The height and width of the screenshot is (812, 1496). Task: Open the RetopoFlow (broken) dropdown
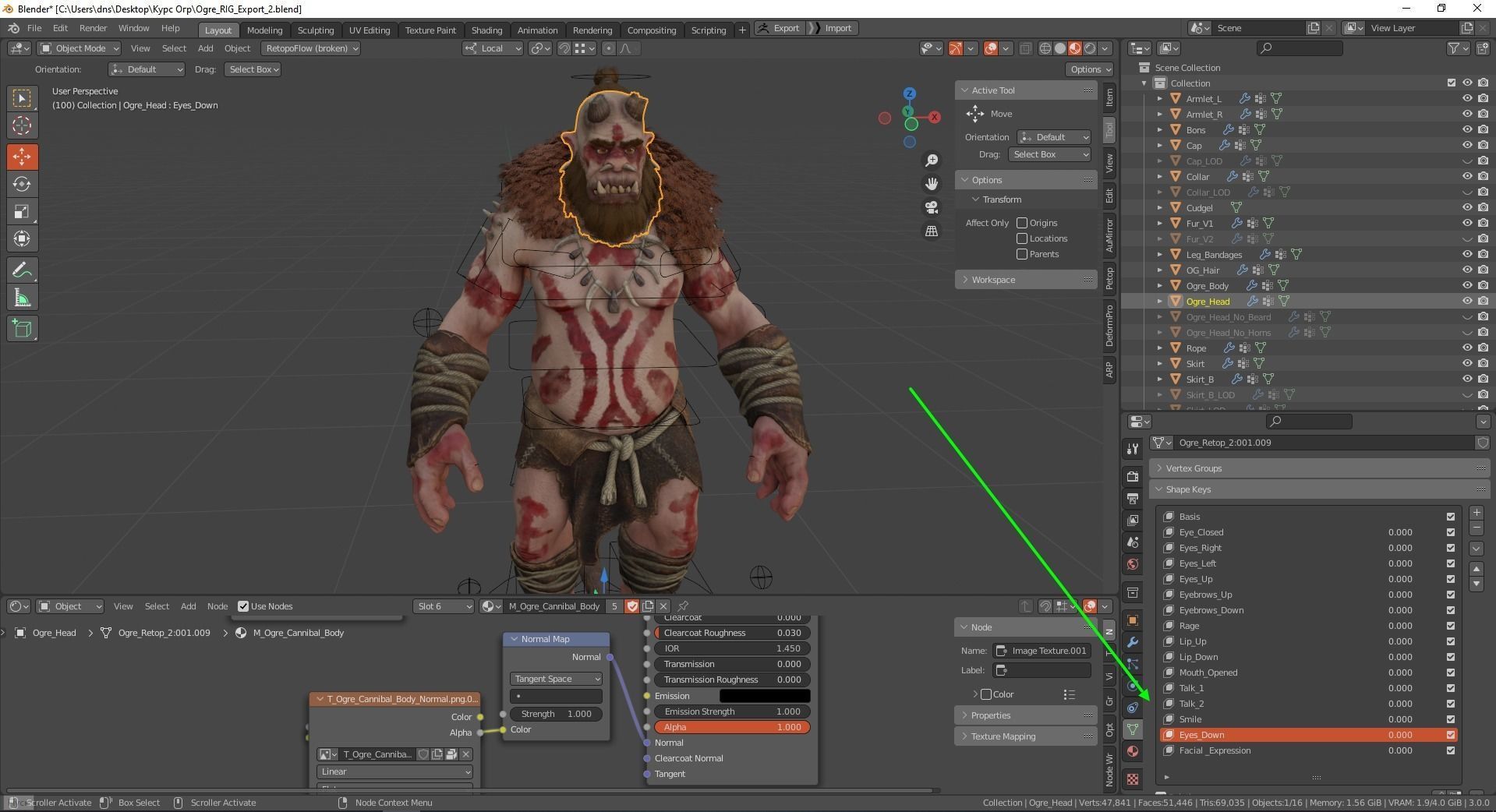311,48
